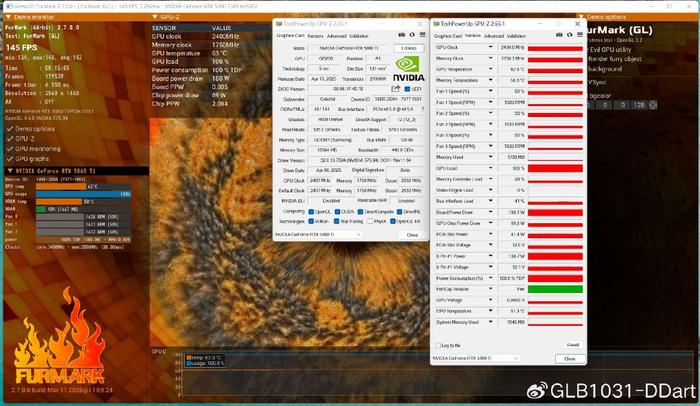Click the Driver Version field

[366, 160]
